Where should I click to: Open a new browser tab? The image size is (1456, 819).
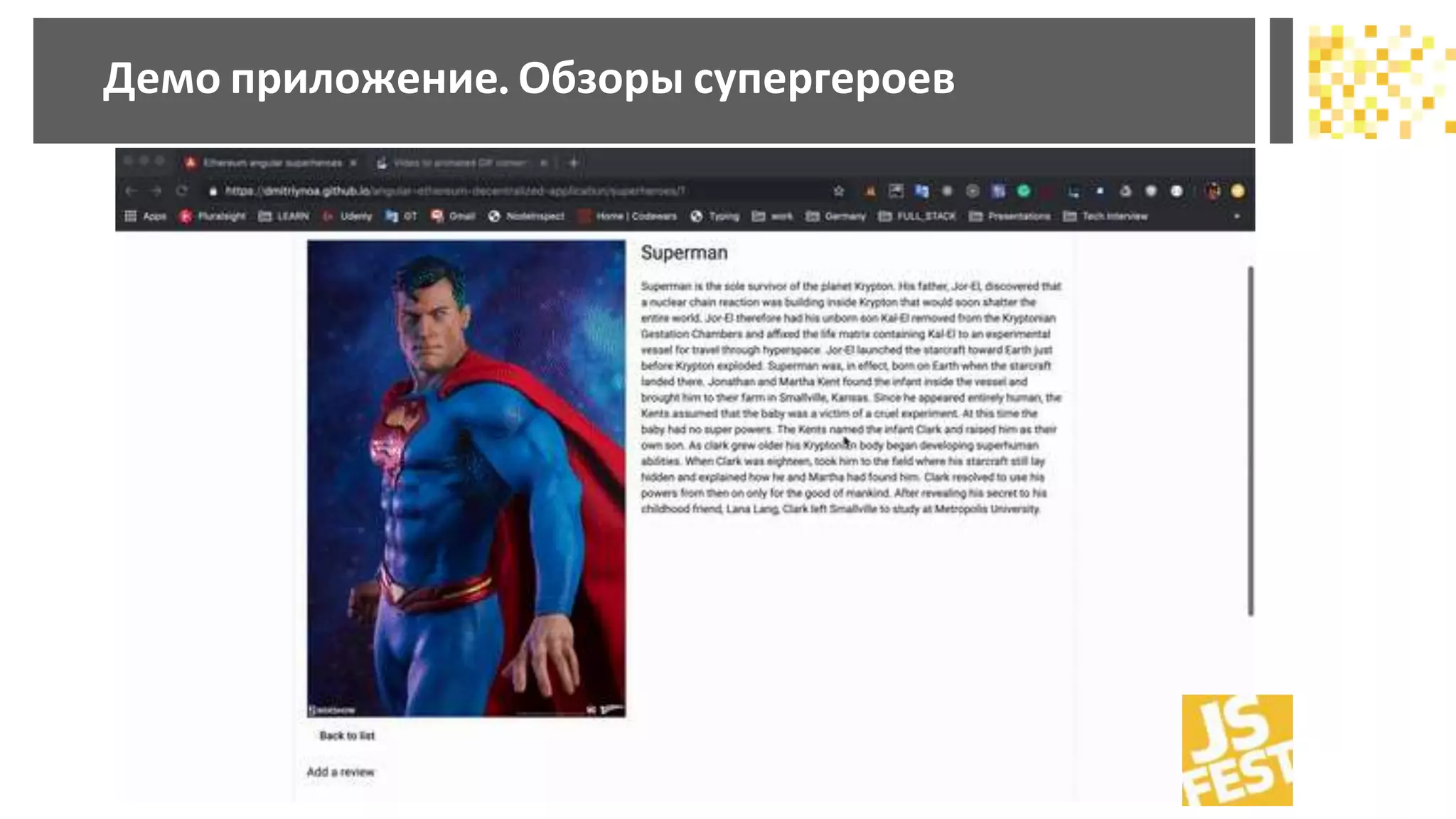pos(574,163)
